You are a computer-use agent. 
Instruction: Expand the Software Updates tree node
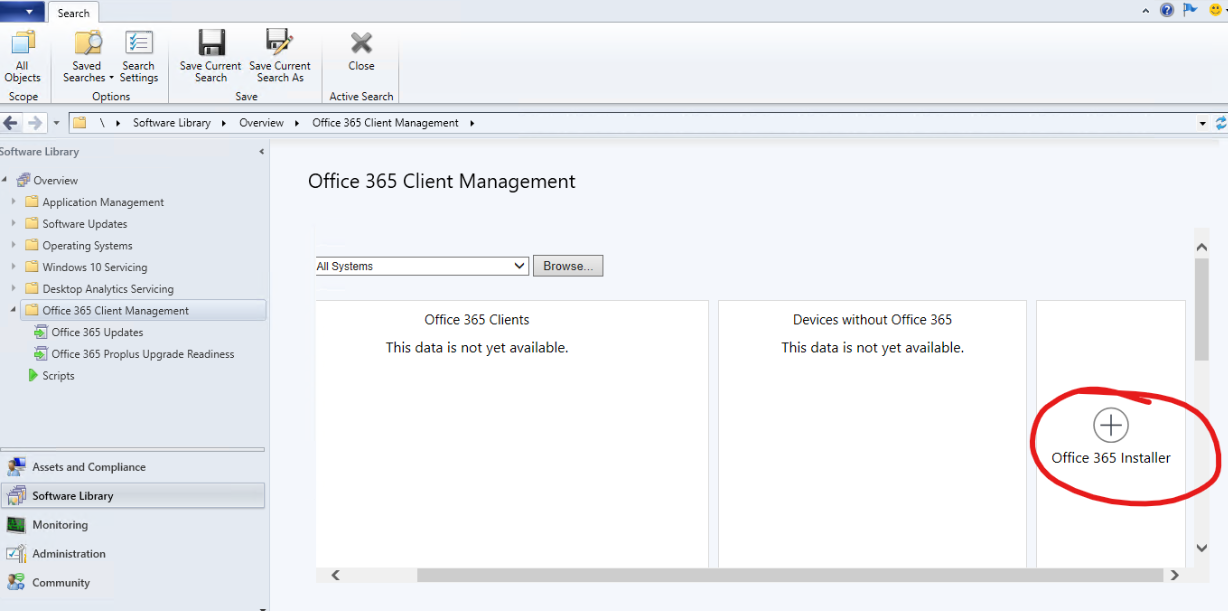pyautogui.click(x=14, y=224)
